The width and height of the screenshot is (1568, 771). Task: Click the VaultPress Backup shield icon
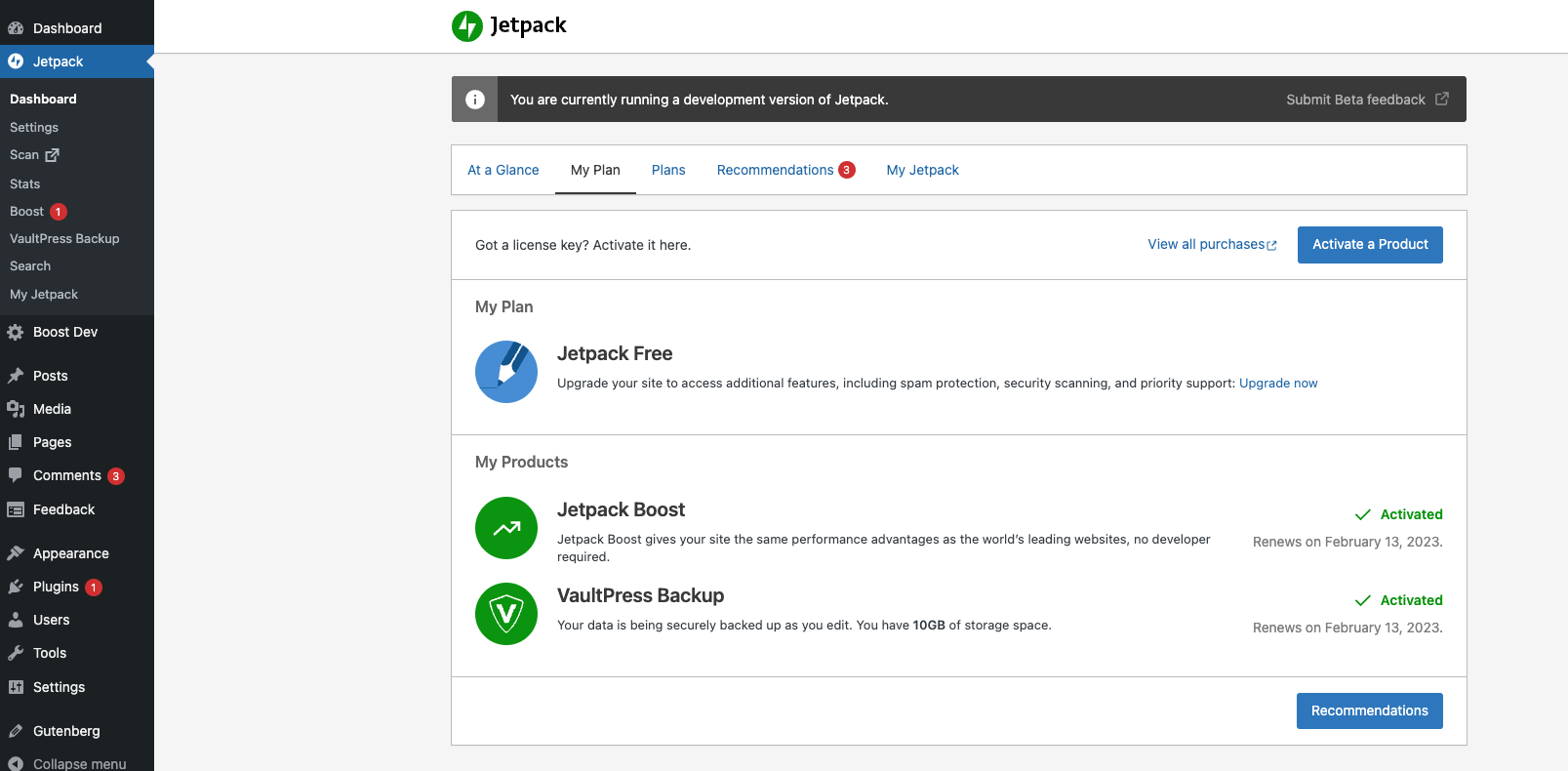click(x=506, y=614)
